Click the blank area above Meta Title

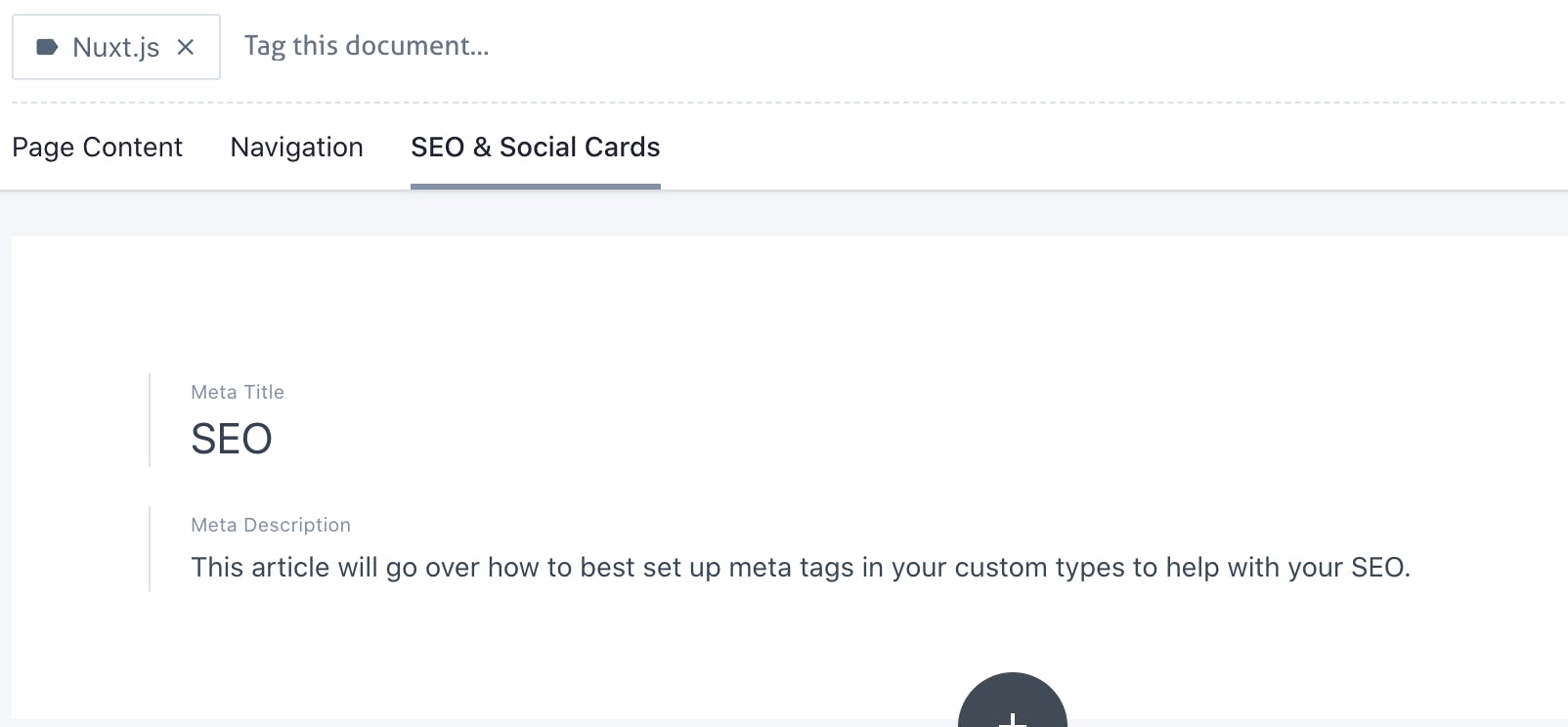782,303
